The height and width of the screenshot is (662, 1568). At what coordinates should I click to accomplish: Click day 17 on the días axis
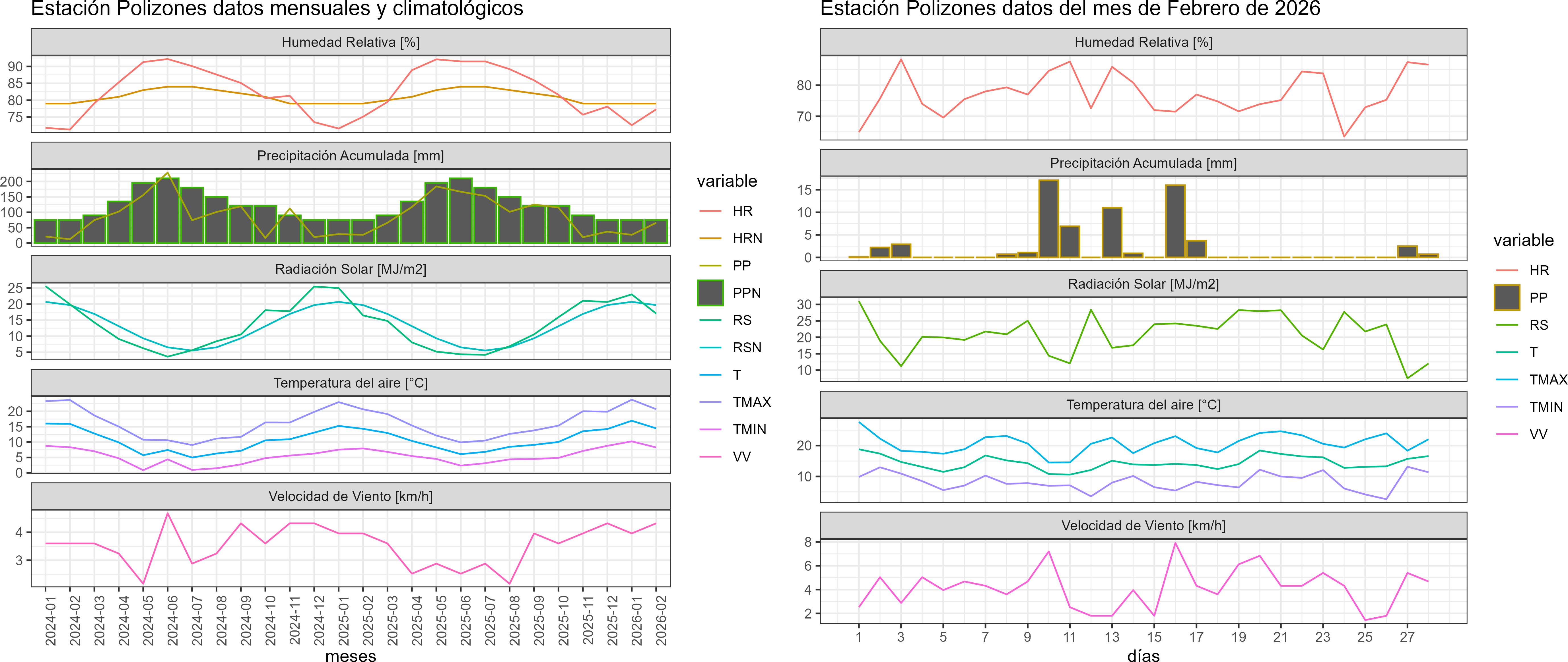pyautogui.click(x=1196, y=637)
